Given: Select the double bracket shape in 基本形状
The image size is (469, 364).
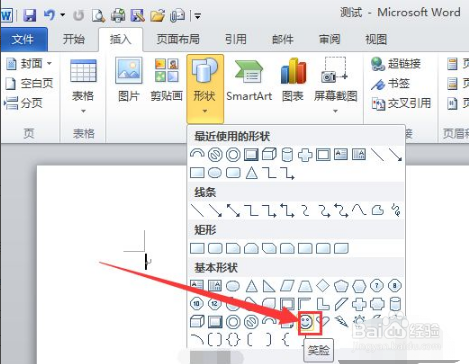Looking at the screenshot, I should click(215, 340).
